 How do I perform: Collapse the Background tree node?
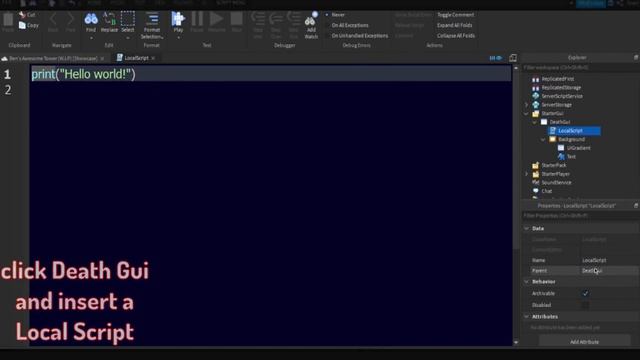coord(543,139)
